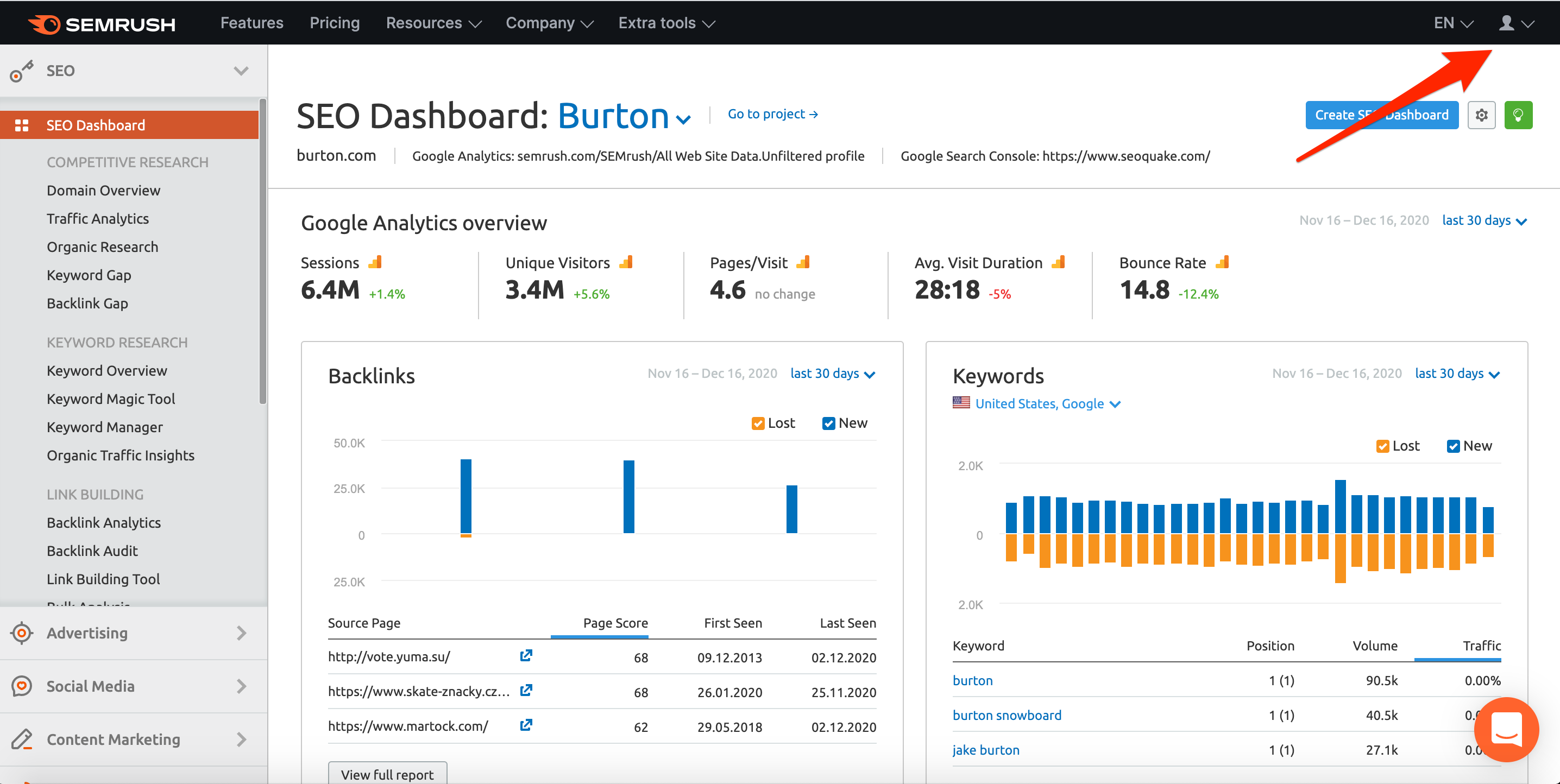Viewport: 1560px width, 784px height.
Task: Open Backlinks last 30 days dropdown
Action: click(x=832, y=374)
